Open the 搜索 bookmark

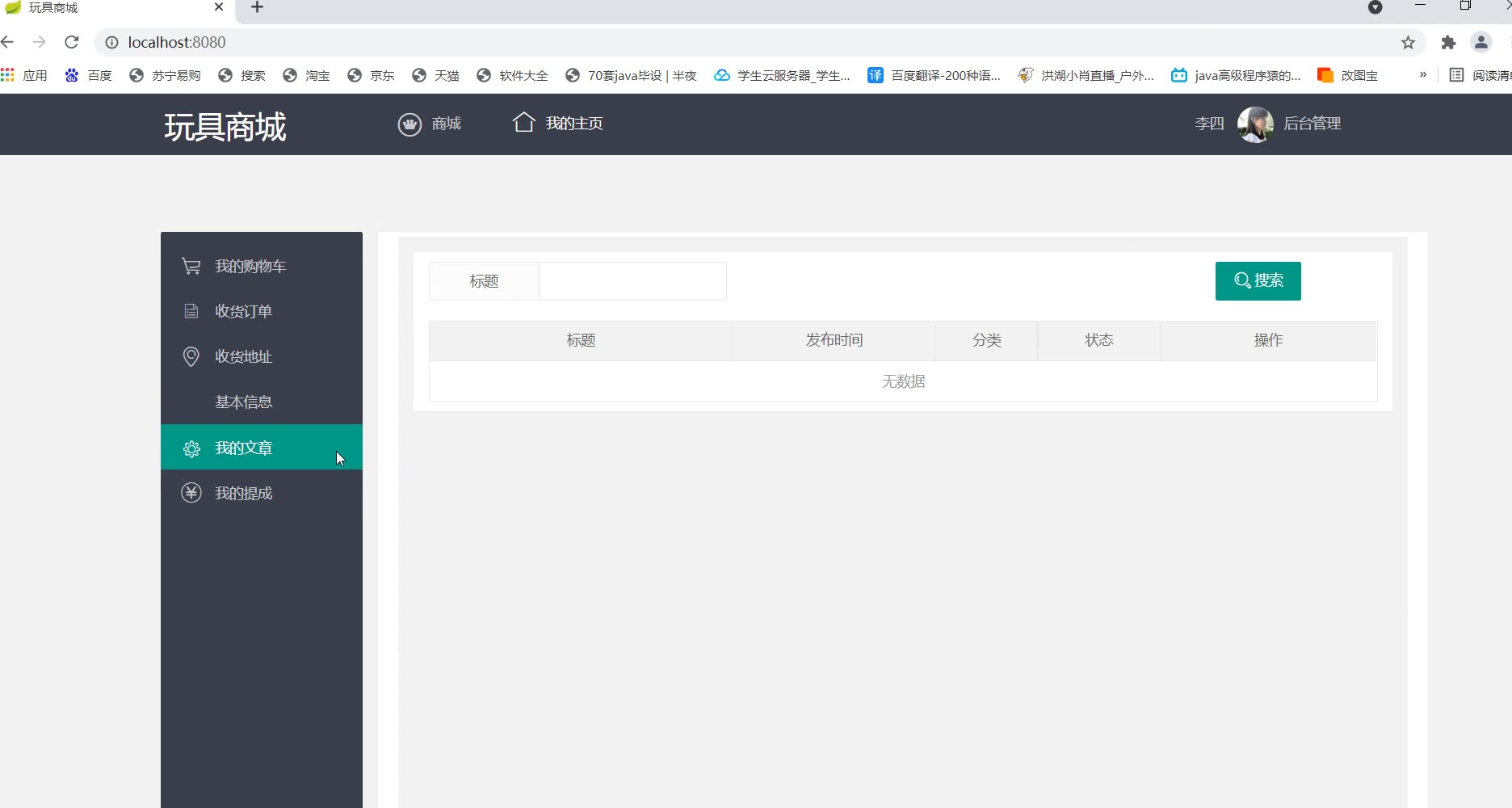pyautogui.click(x=241, y=75)
